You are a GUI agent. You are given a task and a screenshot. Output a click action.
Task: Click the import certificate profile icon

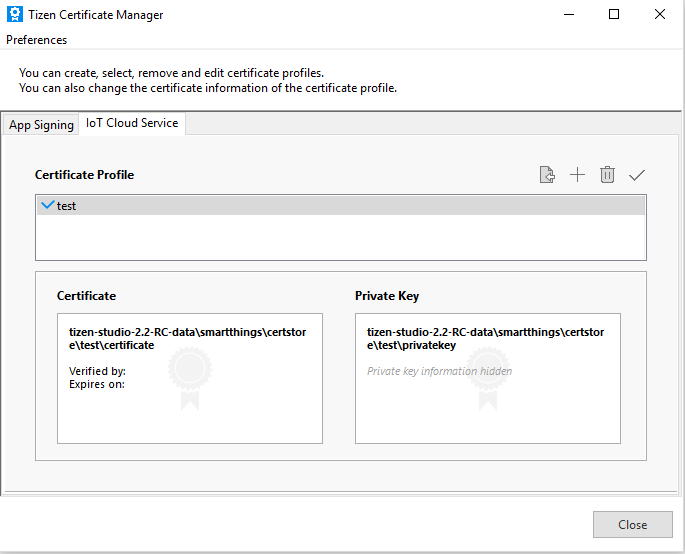click(x=547, y=175)
